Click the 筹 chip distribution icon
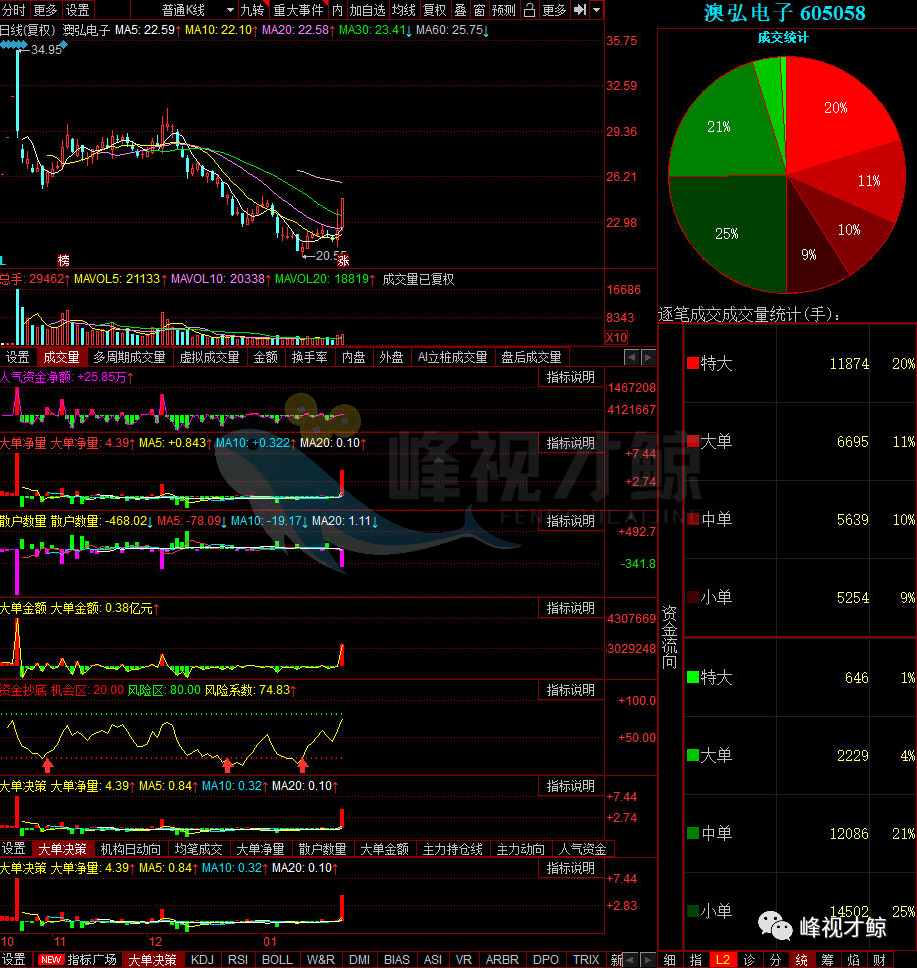The image size is (917, 968). (x=827, y=960)
